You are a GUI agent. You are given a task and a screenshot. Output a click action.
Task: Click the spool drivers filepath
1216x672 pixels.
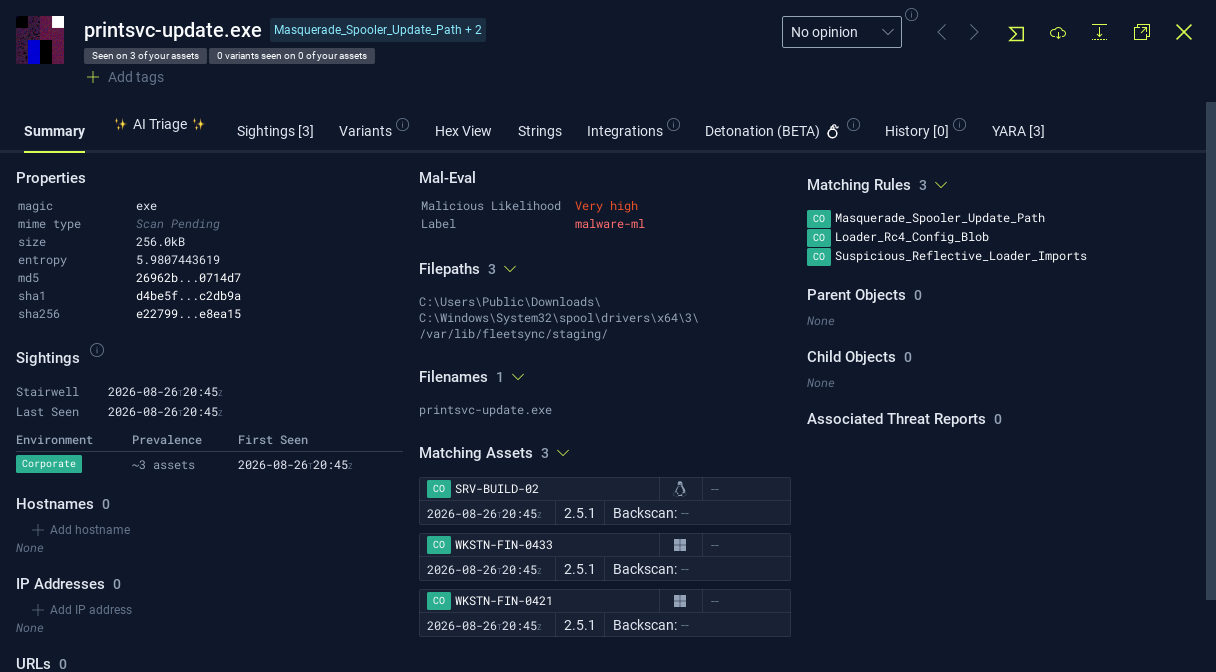[x=559, y=318]
